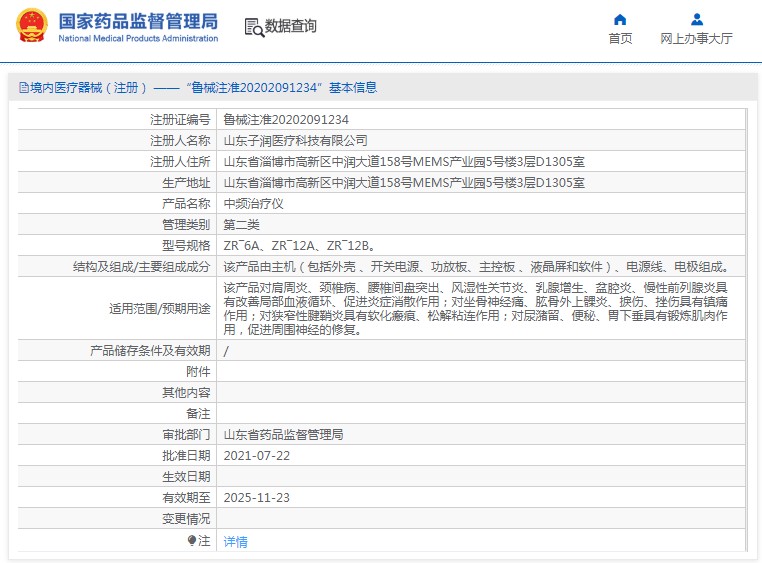
Task: Click the 注册证编号 row label
Action: pos(180,119)
